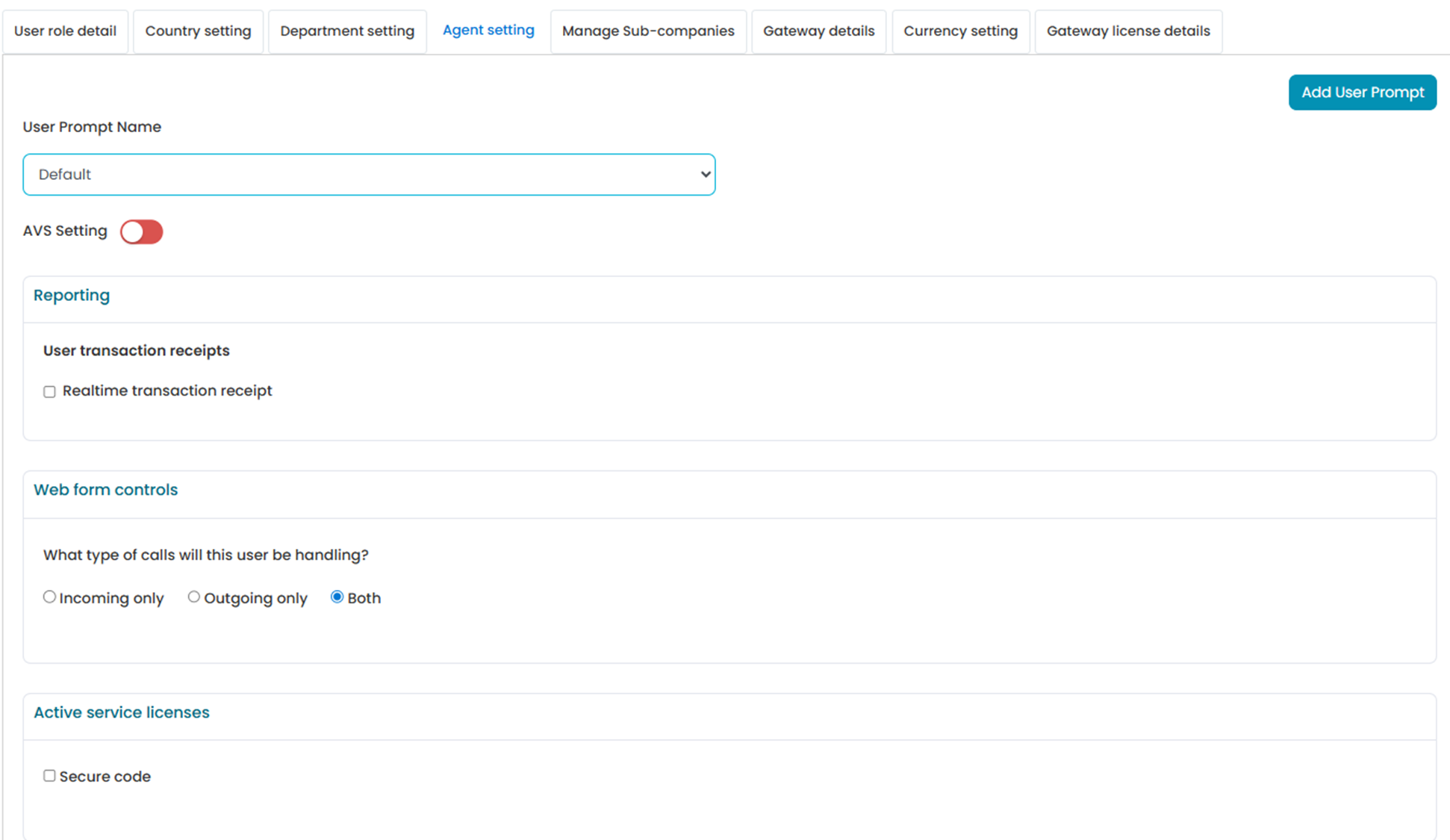
Task: Select Default in the prompt name selector
Action: (x=369, y=174)
